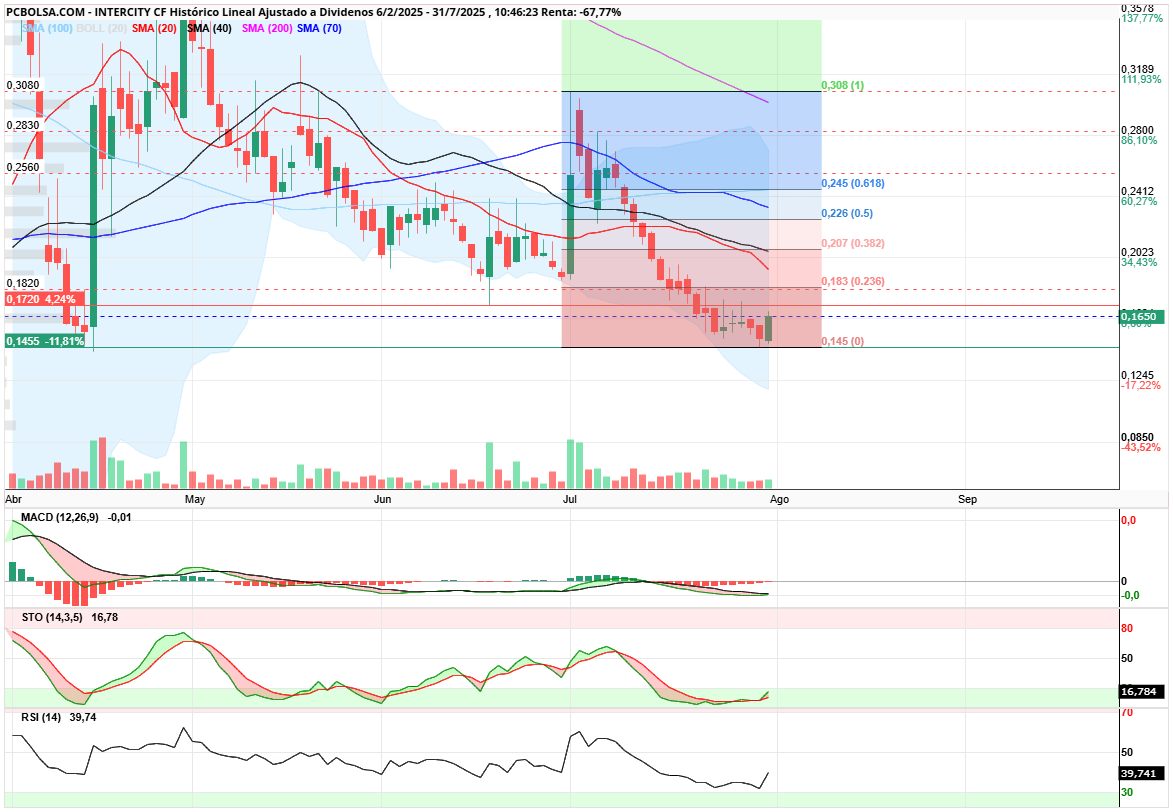Click the 0,3189 right axis value
This screenshot has width=1173, height=812.
tap(1138, 69)
